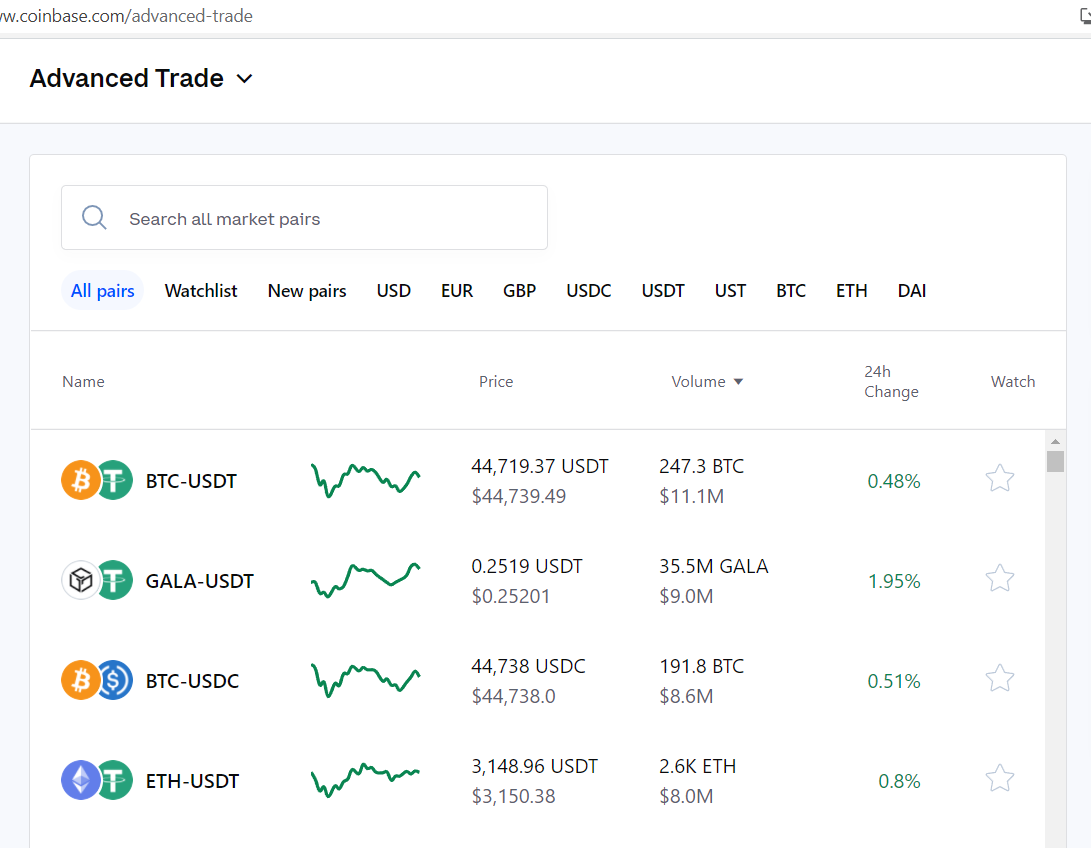Click the Tether icon in BTC-USDT row
The image size is (1091, 848).
114,480
